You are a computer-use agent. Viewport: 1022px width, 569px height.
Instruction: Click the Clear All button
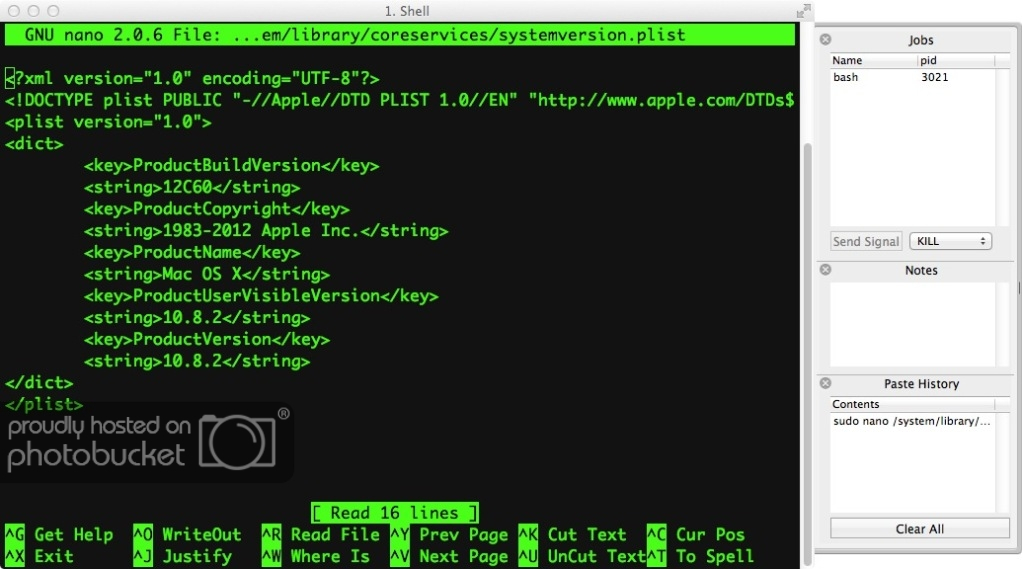click(x=919, y=529)
